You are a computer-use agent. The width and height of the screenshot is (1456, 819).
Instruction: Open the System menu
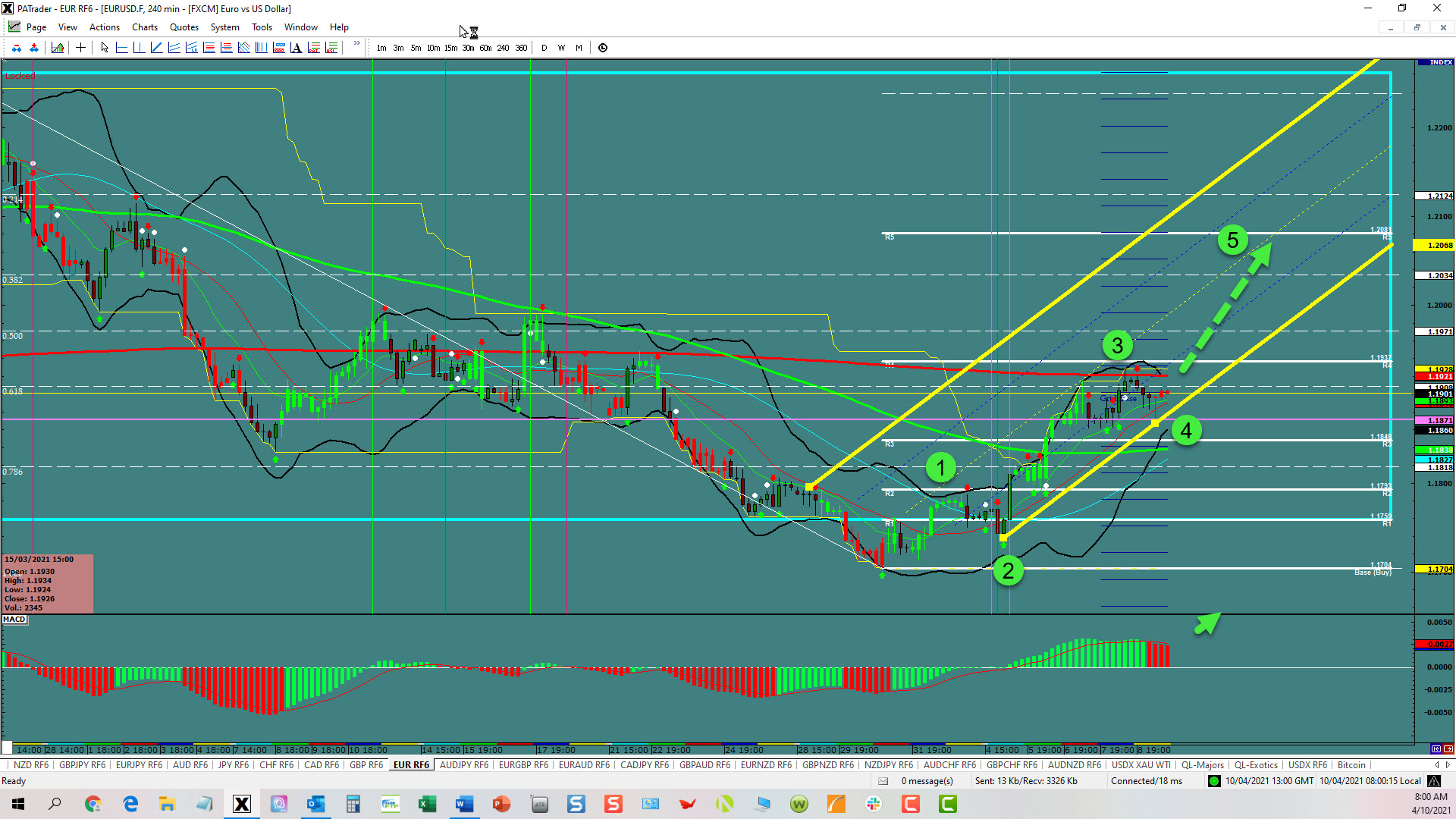click(225, 27)
